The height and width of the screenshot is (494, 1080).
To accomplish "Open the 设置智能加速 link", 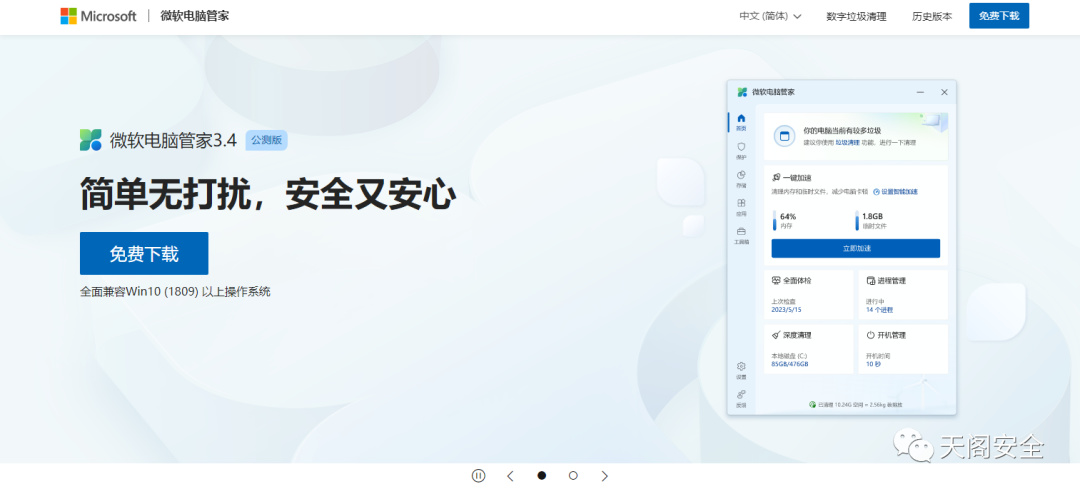I will (x=895, y=192).
